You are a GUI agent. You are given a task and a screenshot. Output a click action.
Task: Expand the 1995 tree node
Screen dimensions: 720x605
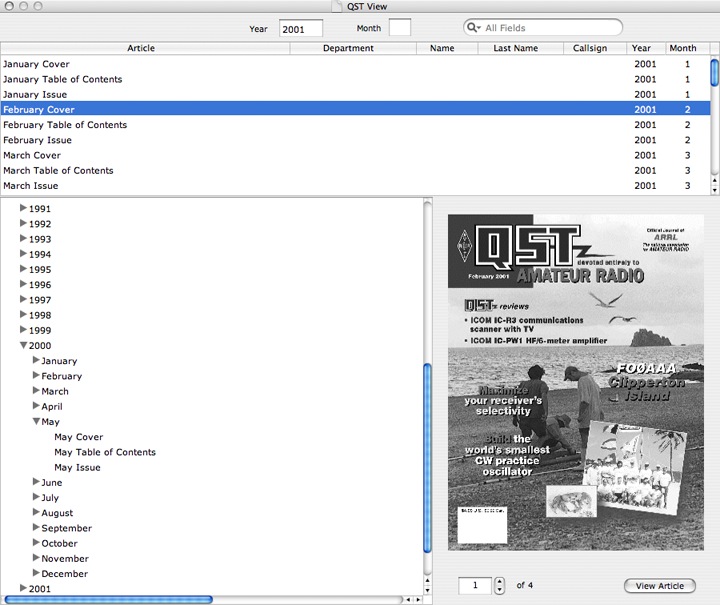pos(23,269)
